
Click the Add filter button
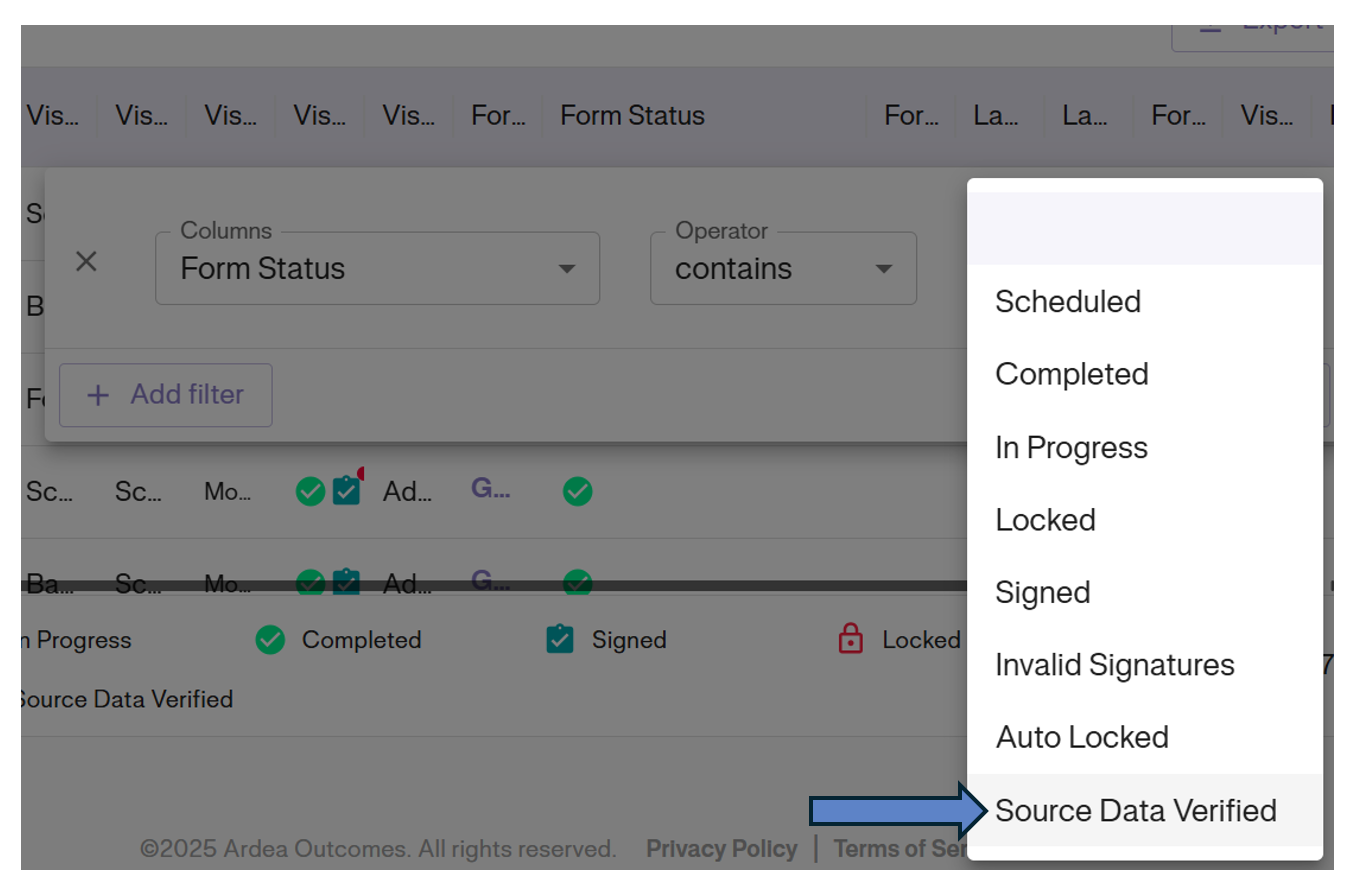[166, 395]
